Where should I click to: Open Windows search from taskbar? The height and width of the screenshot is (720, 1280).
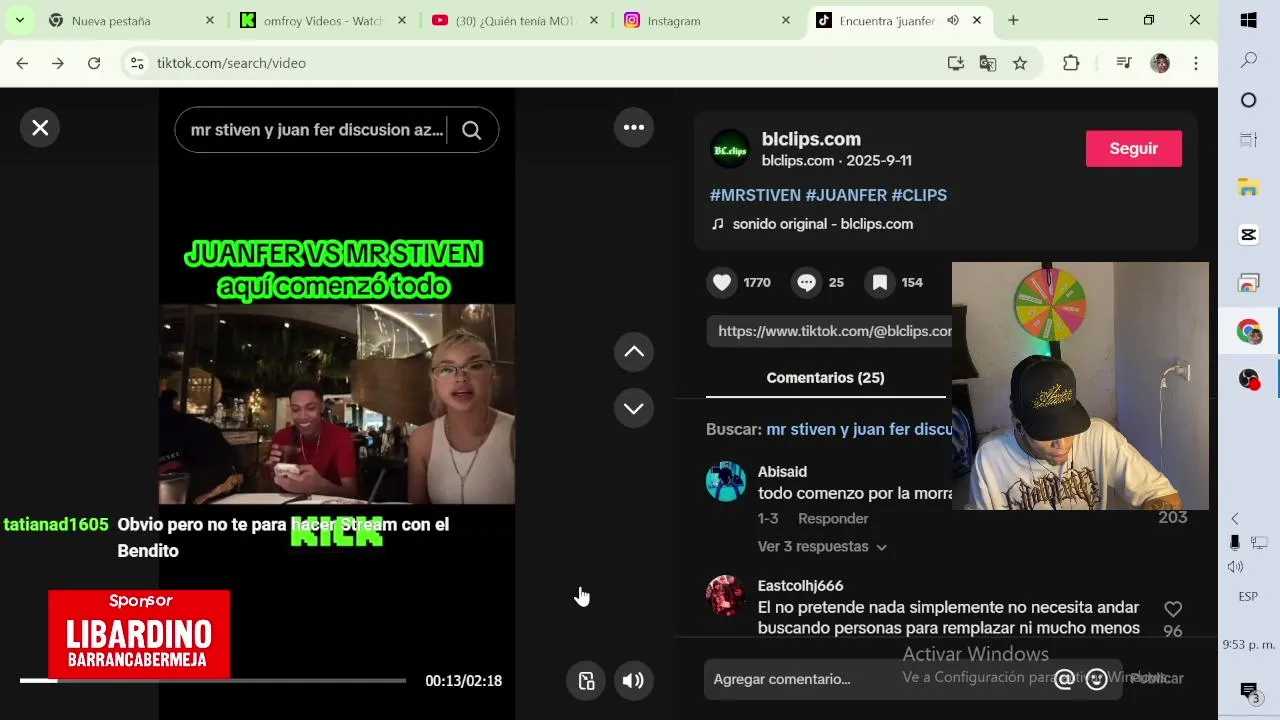(1249, 61)
